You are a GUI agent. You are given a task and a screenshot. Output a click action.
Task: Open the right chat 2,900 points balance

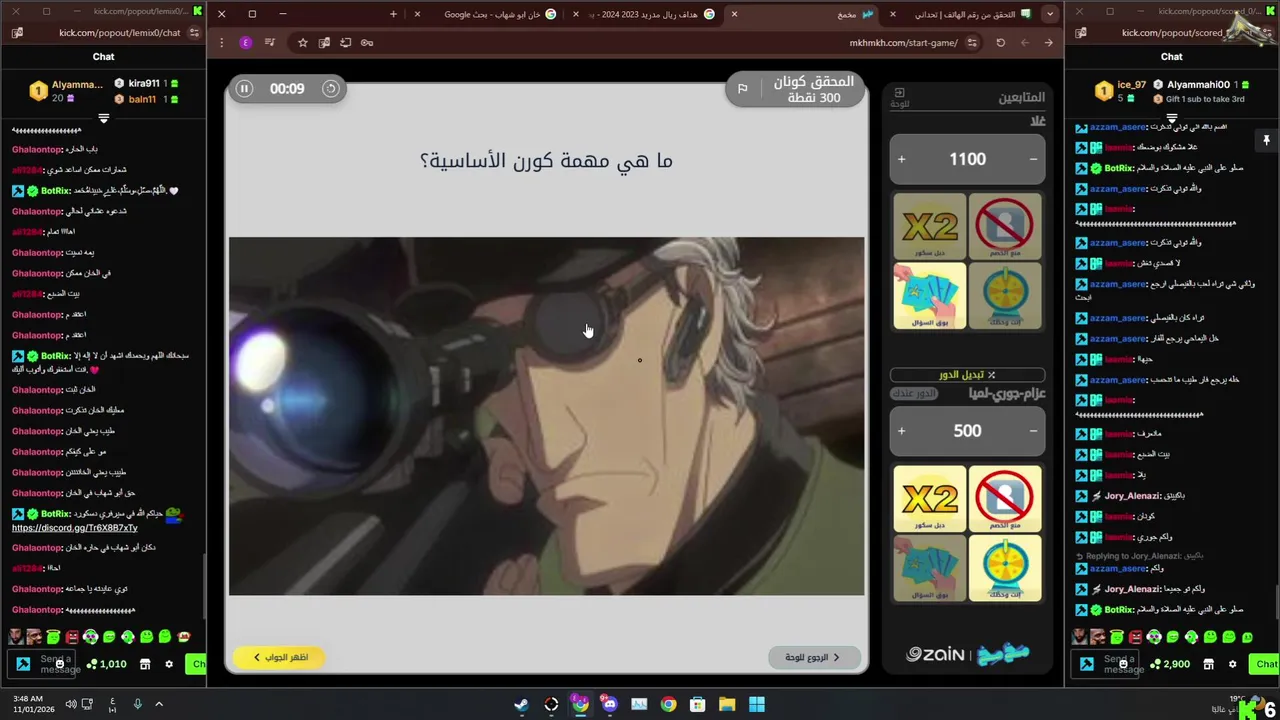1170,664
